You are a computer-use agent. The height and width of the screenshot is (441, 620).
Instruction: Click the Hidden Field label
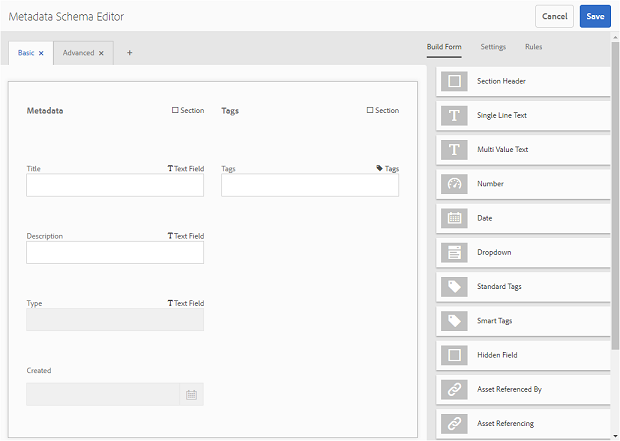coord(497,355)
